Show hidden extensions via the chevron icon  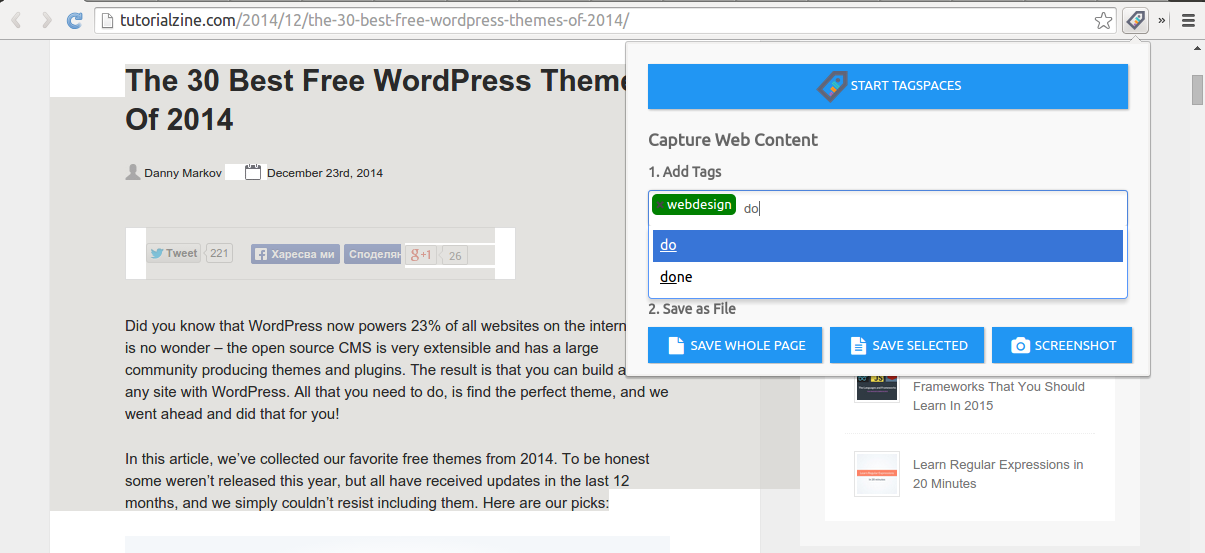(1162, 20)
